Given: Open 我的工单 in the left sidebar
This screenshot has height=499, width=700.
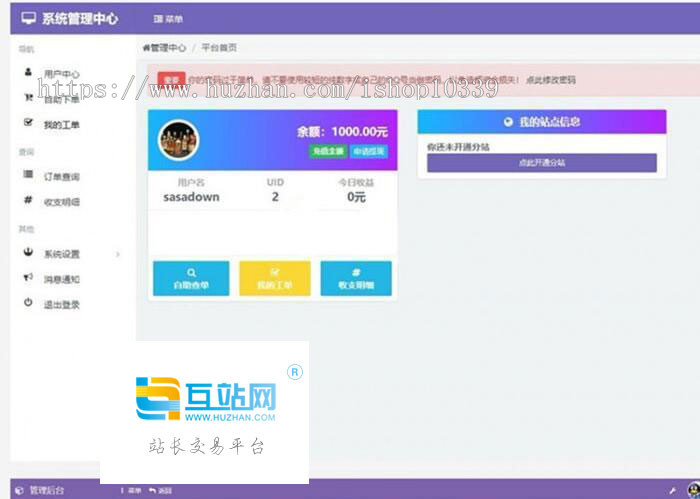Looking at the screenshot, I should click(62, 125).
